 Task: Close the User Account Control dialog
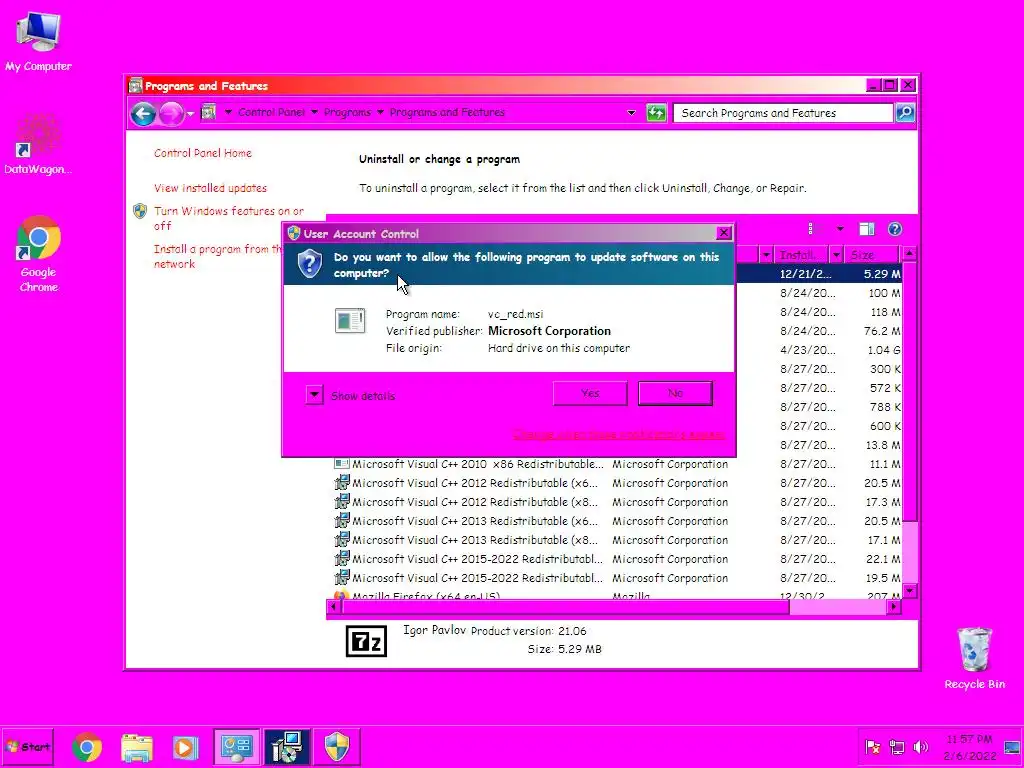pos(724,233)
